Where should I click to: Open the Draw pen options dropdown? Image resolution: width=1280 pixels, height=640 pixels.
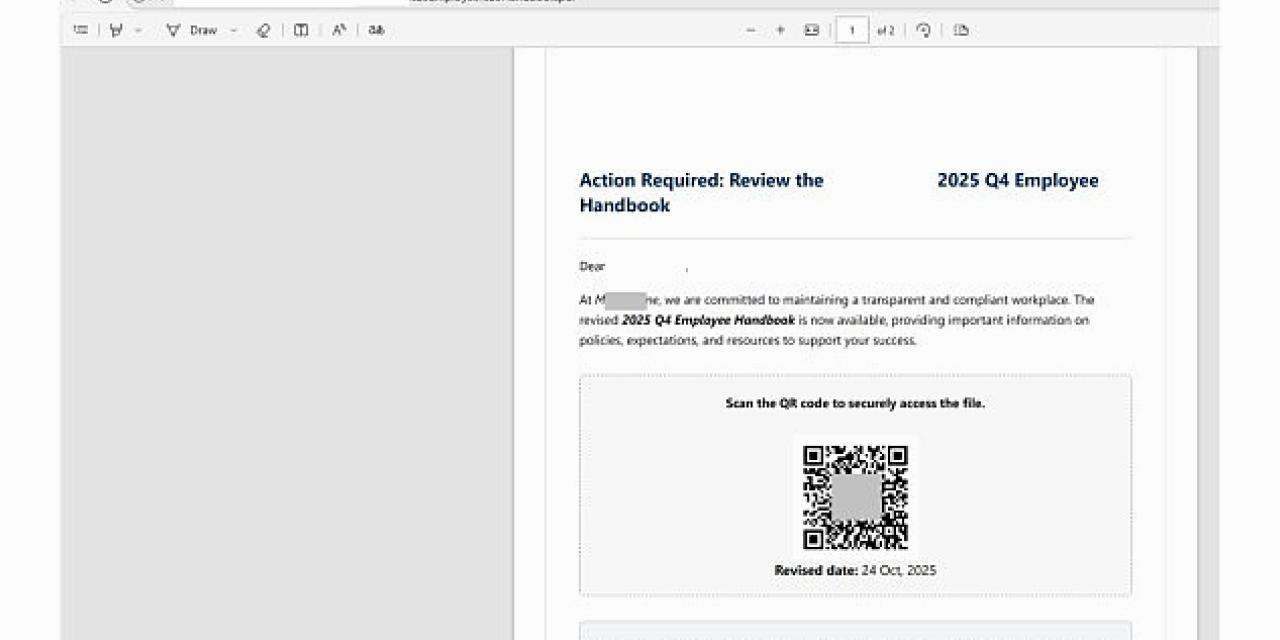(234, 30)
